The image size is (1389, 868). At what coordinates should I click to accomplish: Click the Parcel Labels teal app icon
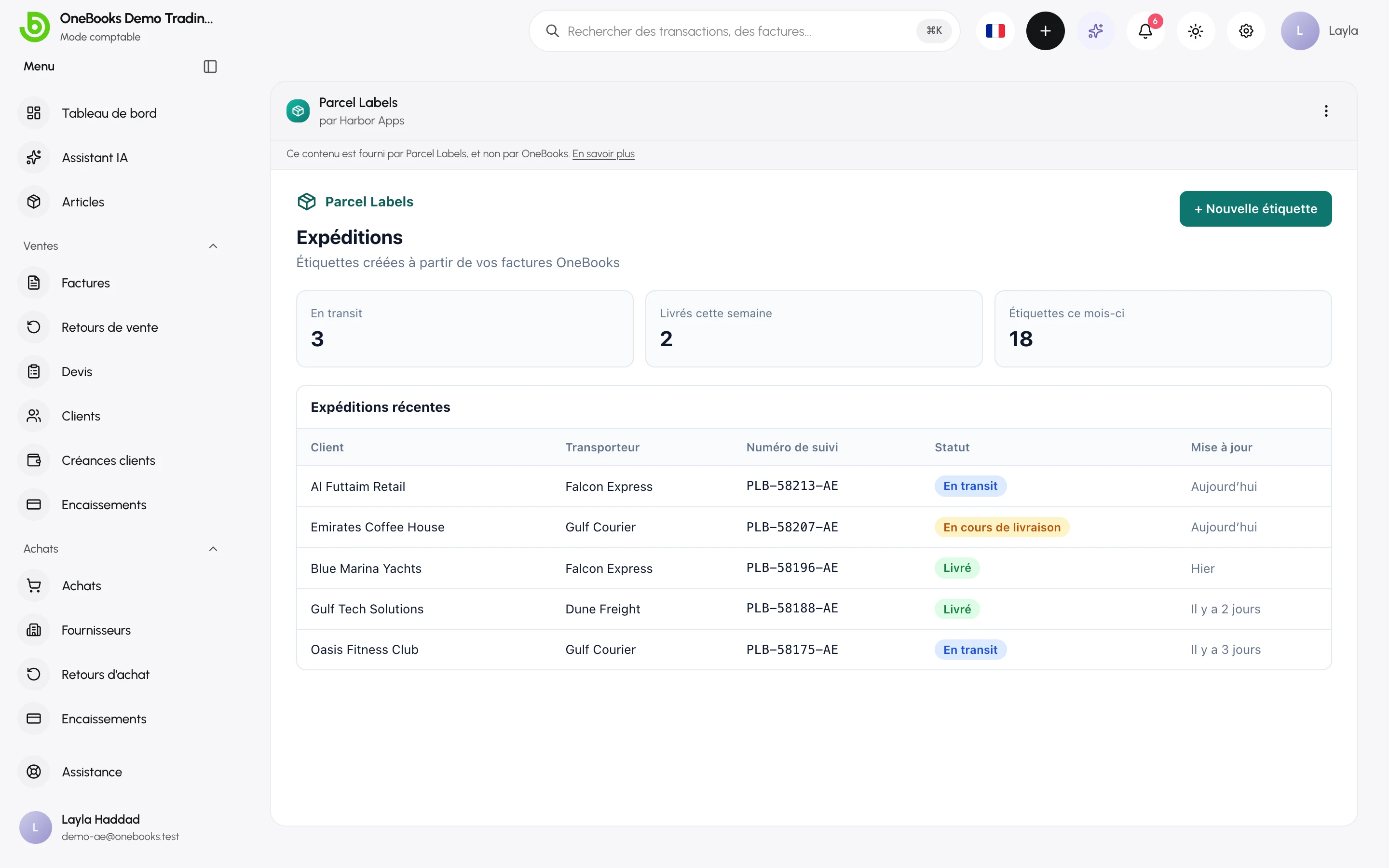[298, 111]
